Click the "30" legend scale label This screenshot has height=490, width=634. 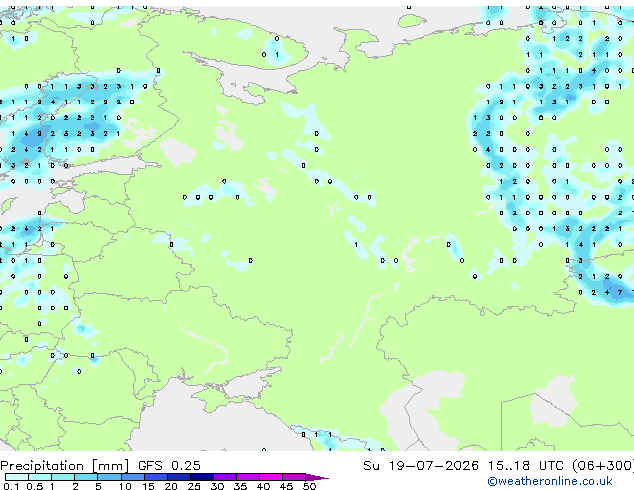(217, 486)
